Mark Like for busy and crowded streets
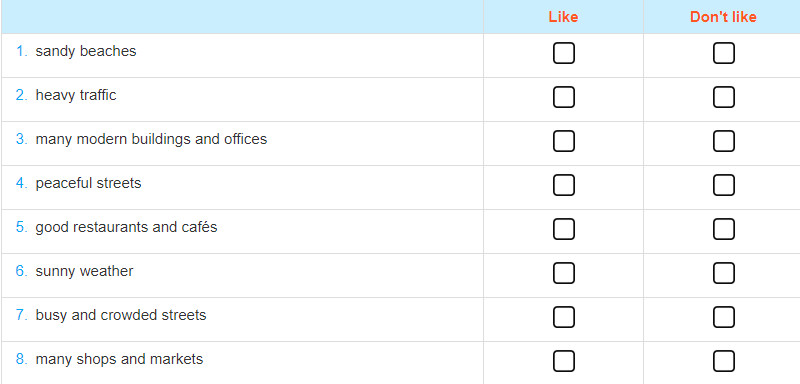This screenshot has height=384, width=800. (x=563, y=317)
